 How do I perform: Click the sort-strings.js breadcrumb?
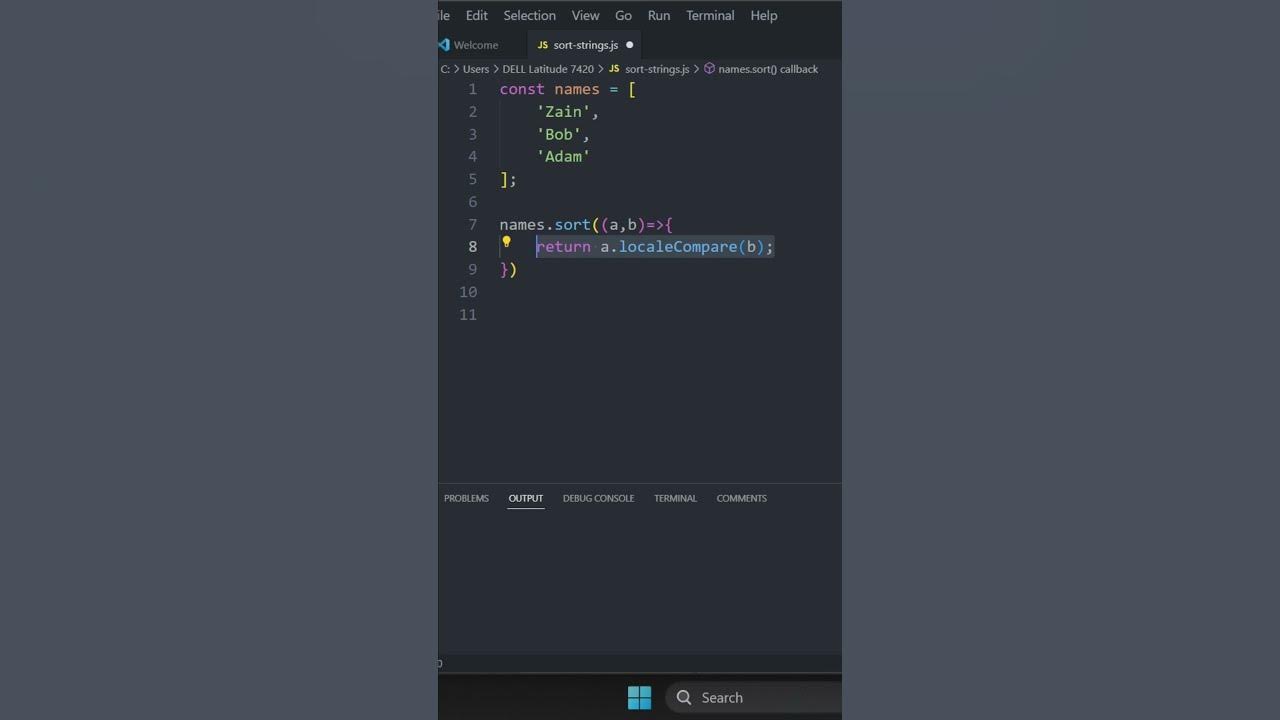[656, 69]
